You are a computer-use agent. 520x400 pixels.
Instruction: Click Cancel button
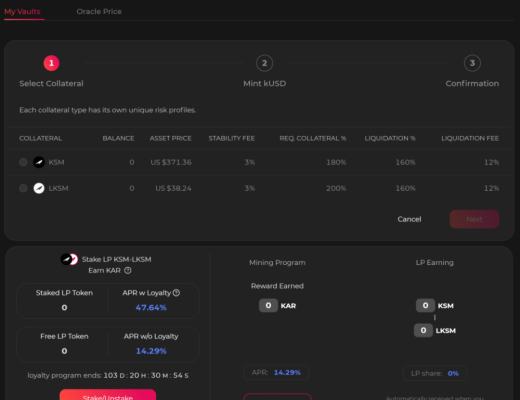409,219
